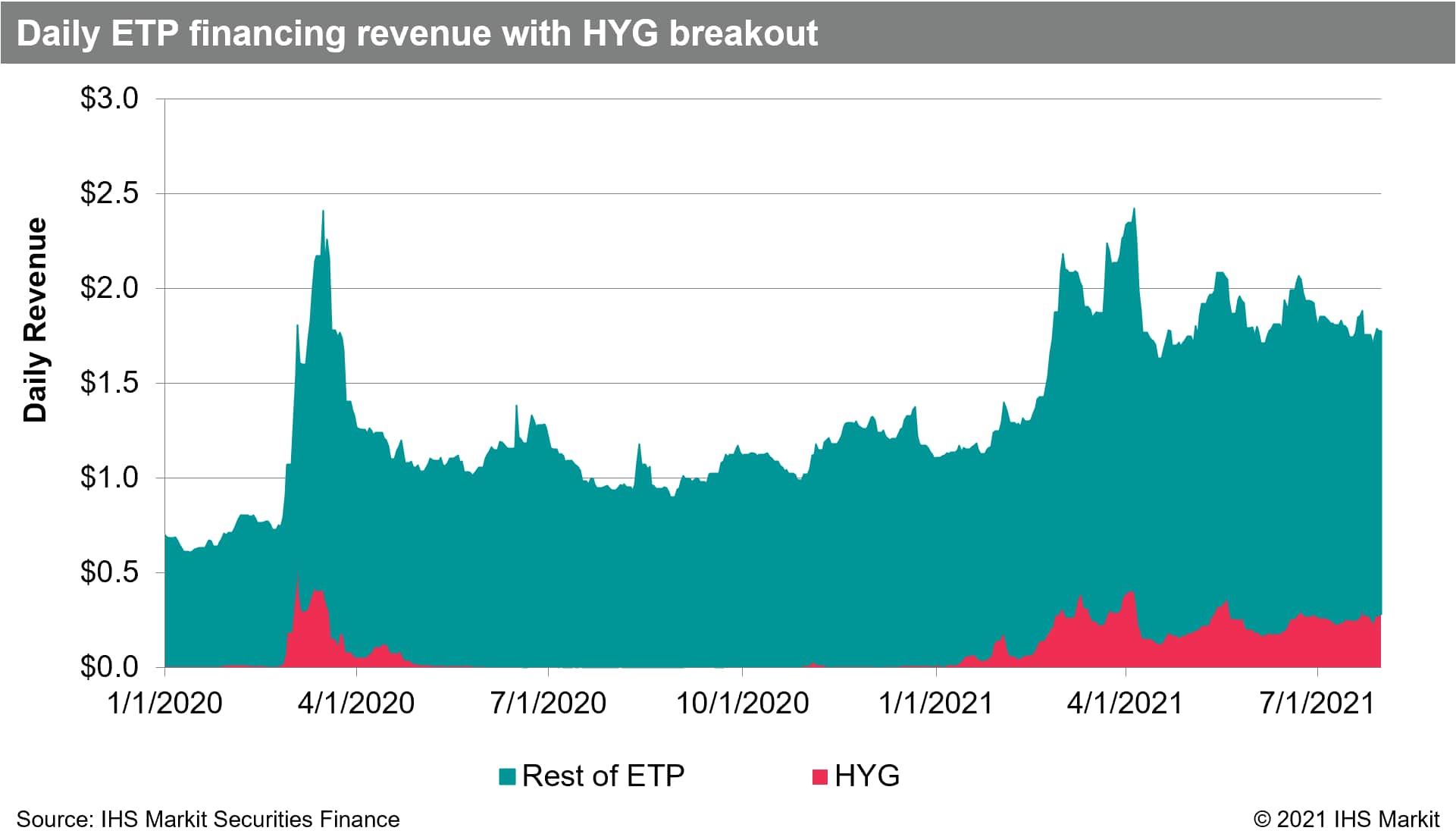This screenshot has width=1456, height=837.
Task: Click the $2.0 y-axis label
Action: pos(109,288)
